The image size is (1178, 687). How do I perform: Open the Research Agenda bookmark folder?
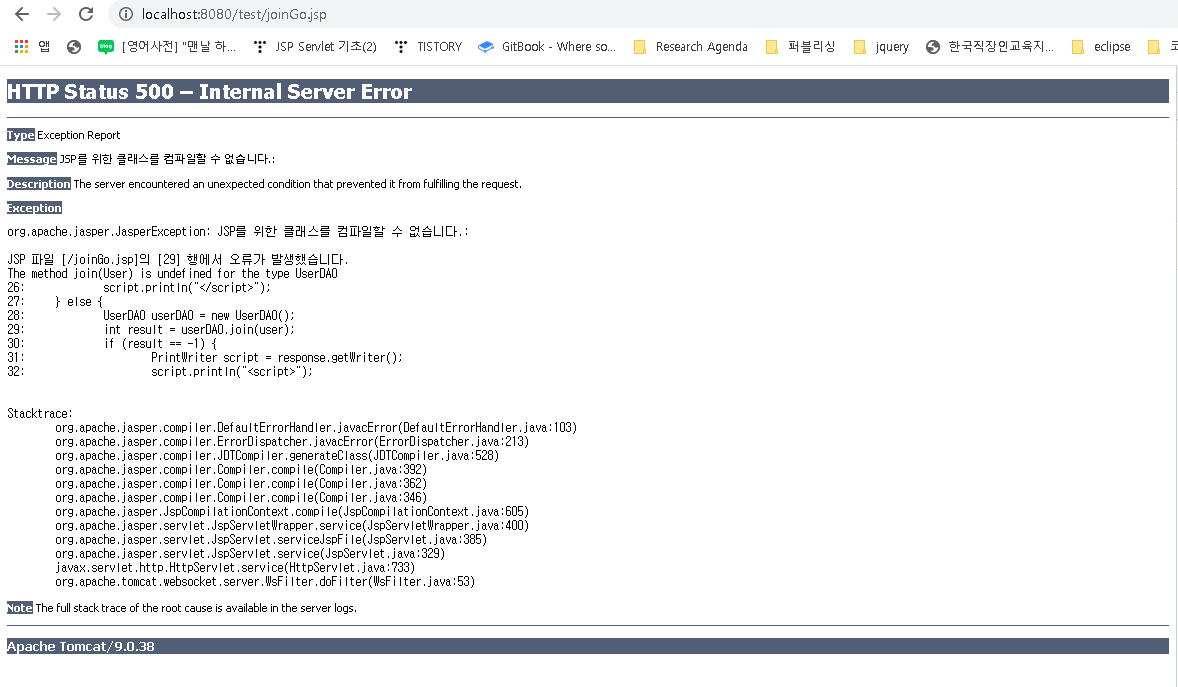(x=690, y=47)
